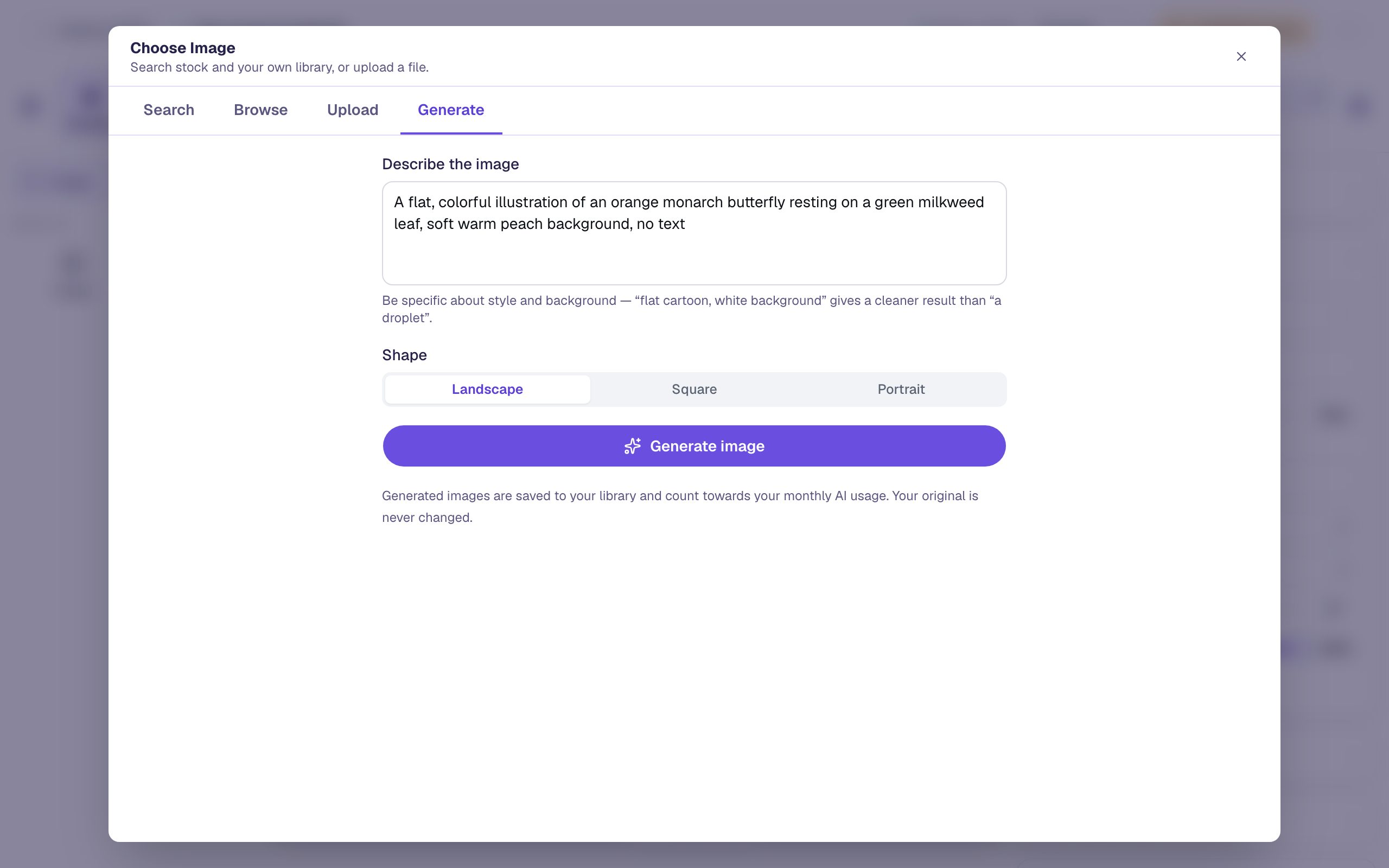Select the Generate tab
This screenshot has height=868, width=1389.
[x=450, y=110]
